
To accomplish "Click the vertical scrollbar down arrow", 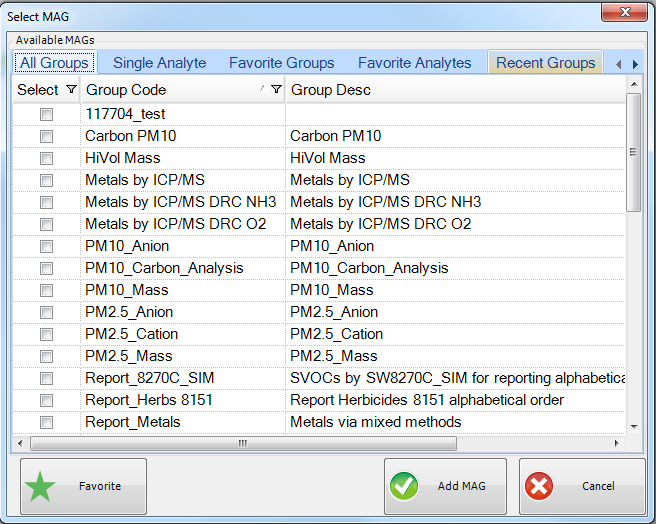I will [x=633, y=426].
